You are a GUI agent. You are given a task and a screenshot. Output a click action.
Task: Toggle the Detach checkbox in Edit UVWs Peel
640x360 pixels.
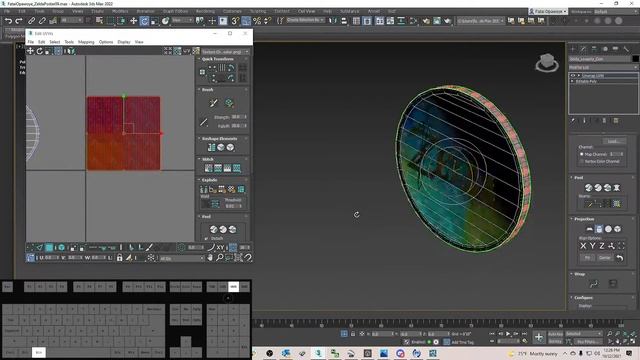tap(206, 238)
